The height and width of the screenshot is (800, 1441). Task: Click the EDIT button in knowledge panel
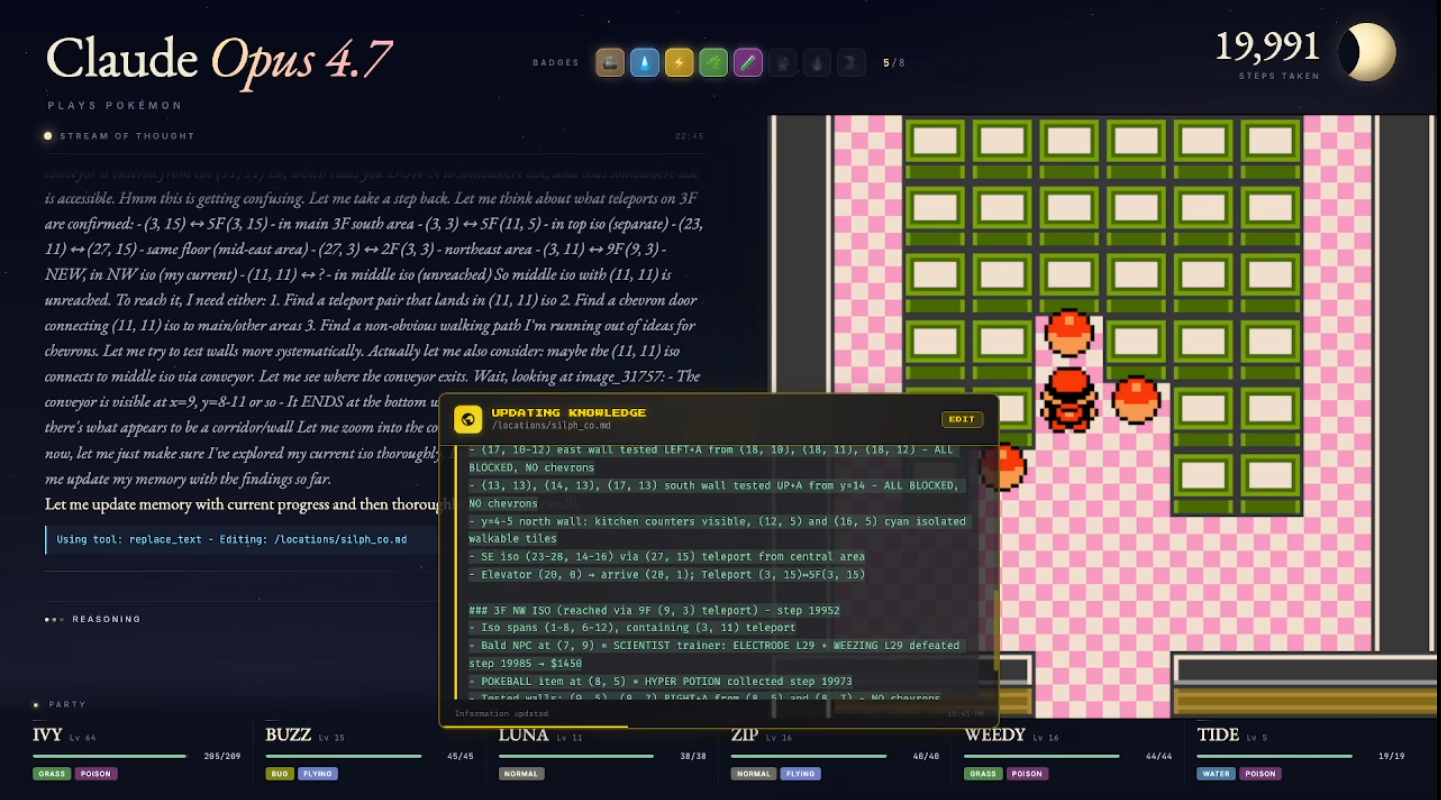(962, 419)
